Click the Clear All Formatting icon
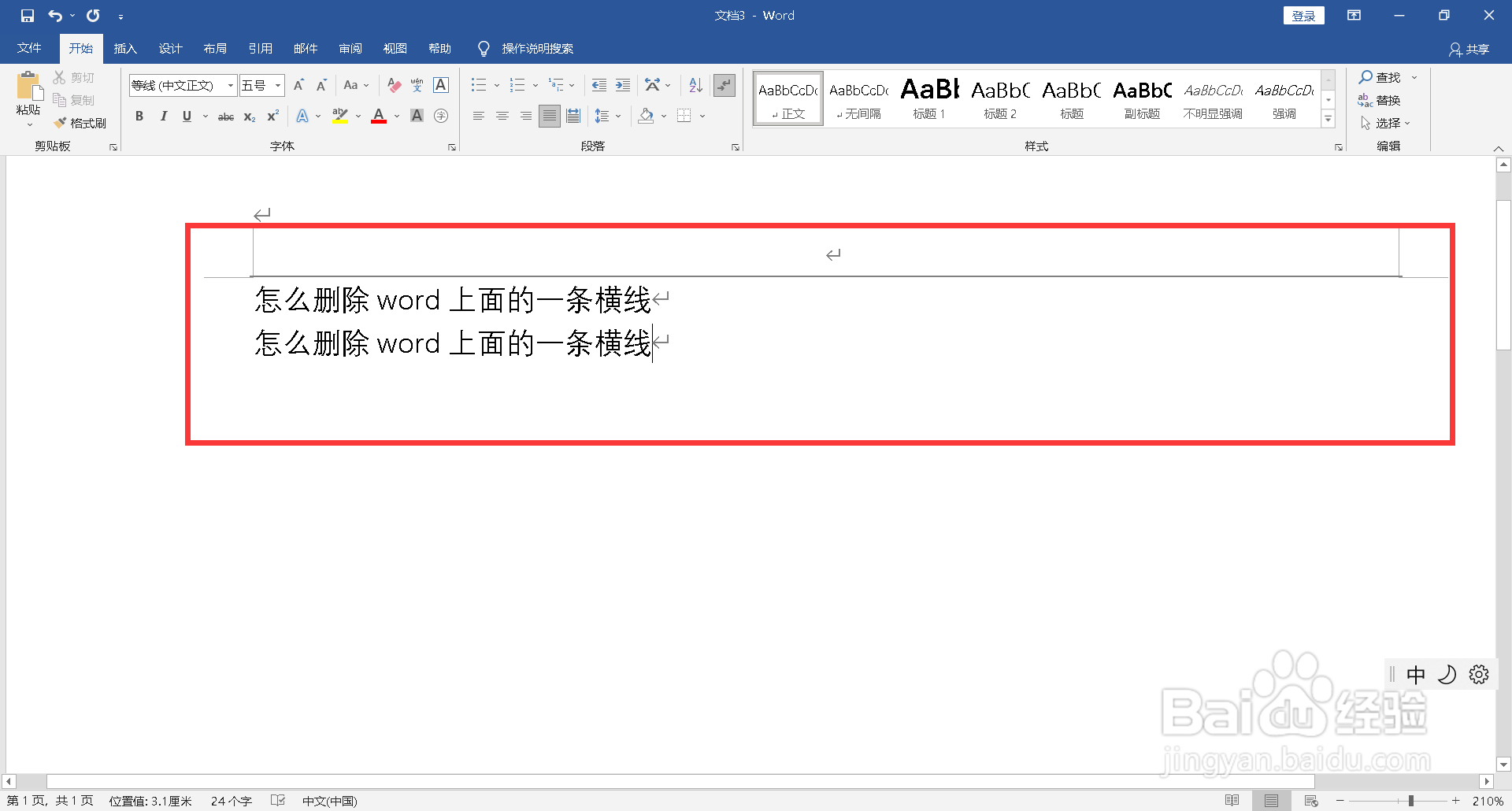1512x811 pixels. pos(393,85)
